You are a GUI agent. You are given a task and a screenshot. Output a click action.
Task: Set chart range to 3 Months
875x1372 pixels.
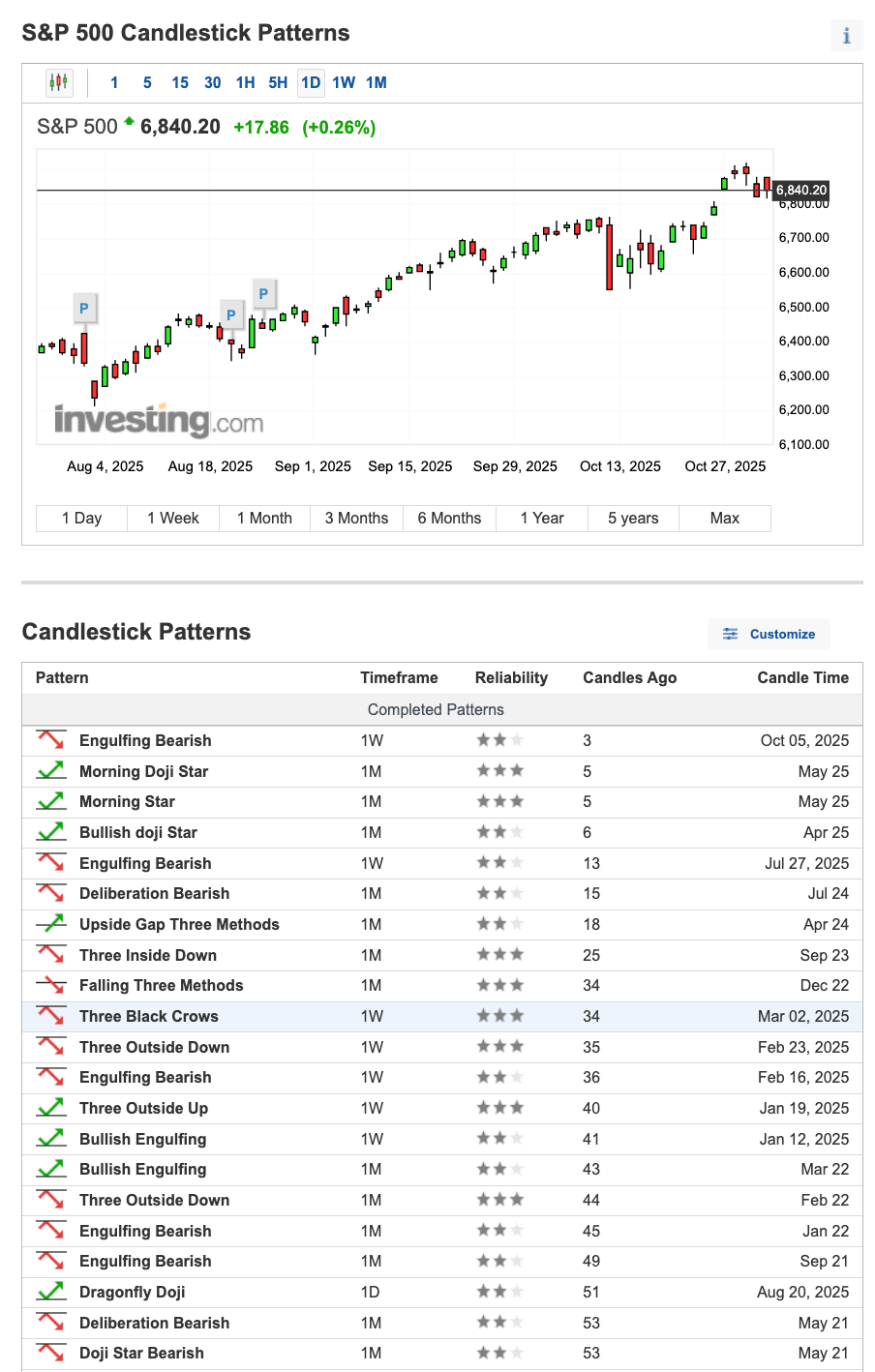pyautogui.click(x=356, y=518)
